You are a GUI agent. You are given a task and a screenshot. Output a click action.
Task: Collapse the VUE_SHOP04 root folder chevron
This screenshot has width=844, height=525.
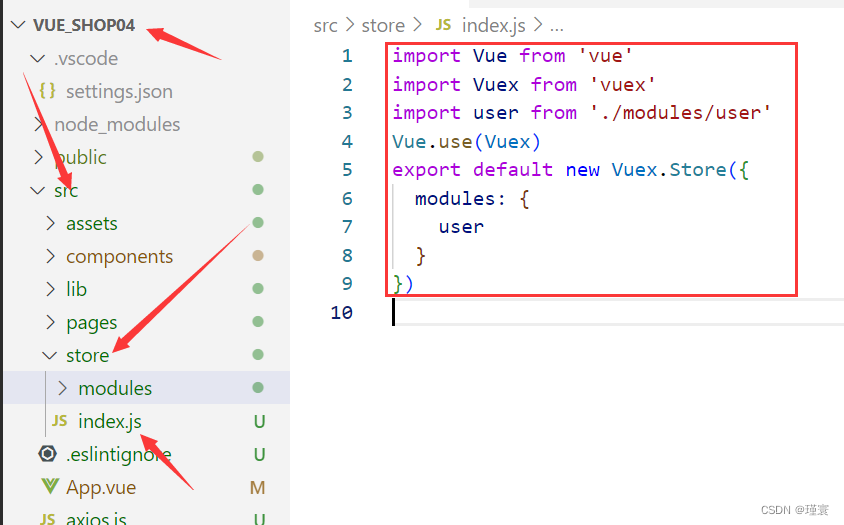point(18,25)
